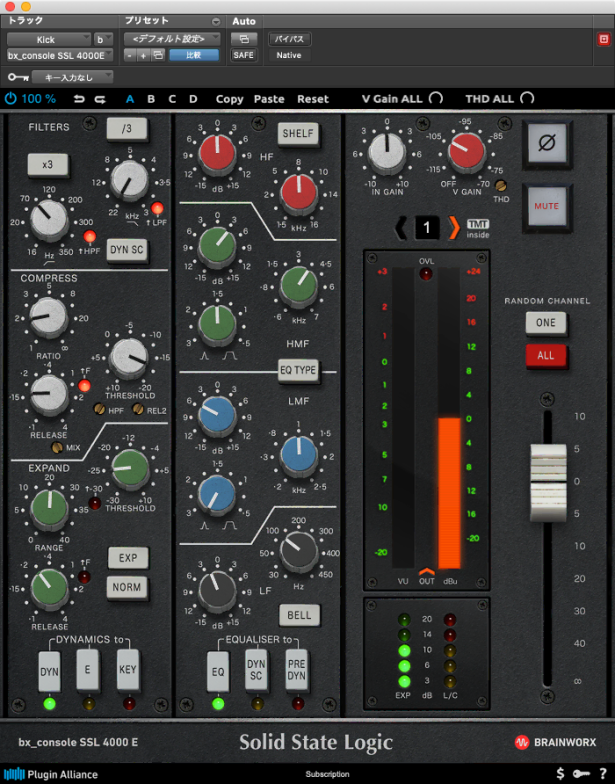Toggle the plugin power bypass icon
Image resolution: width=615 pixels, height=784 pixels.
tap(10, 98)
